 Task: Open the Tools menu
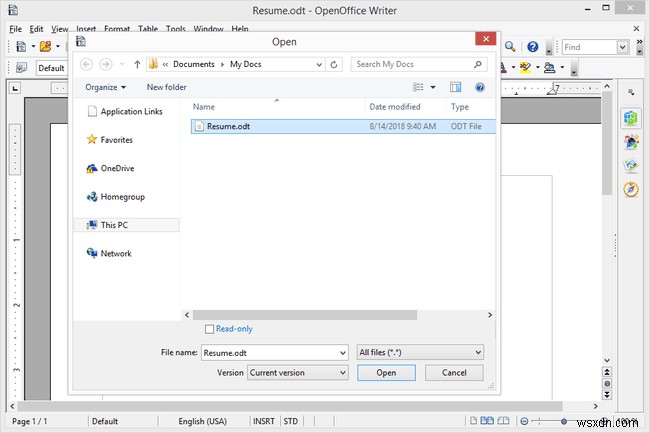point(176,29)
